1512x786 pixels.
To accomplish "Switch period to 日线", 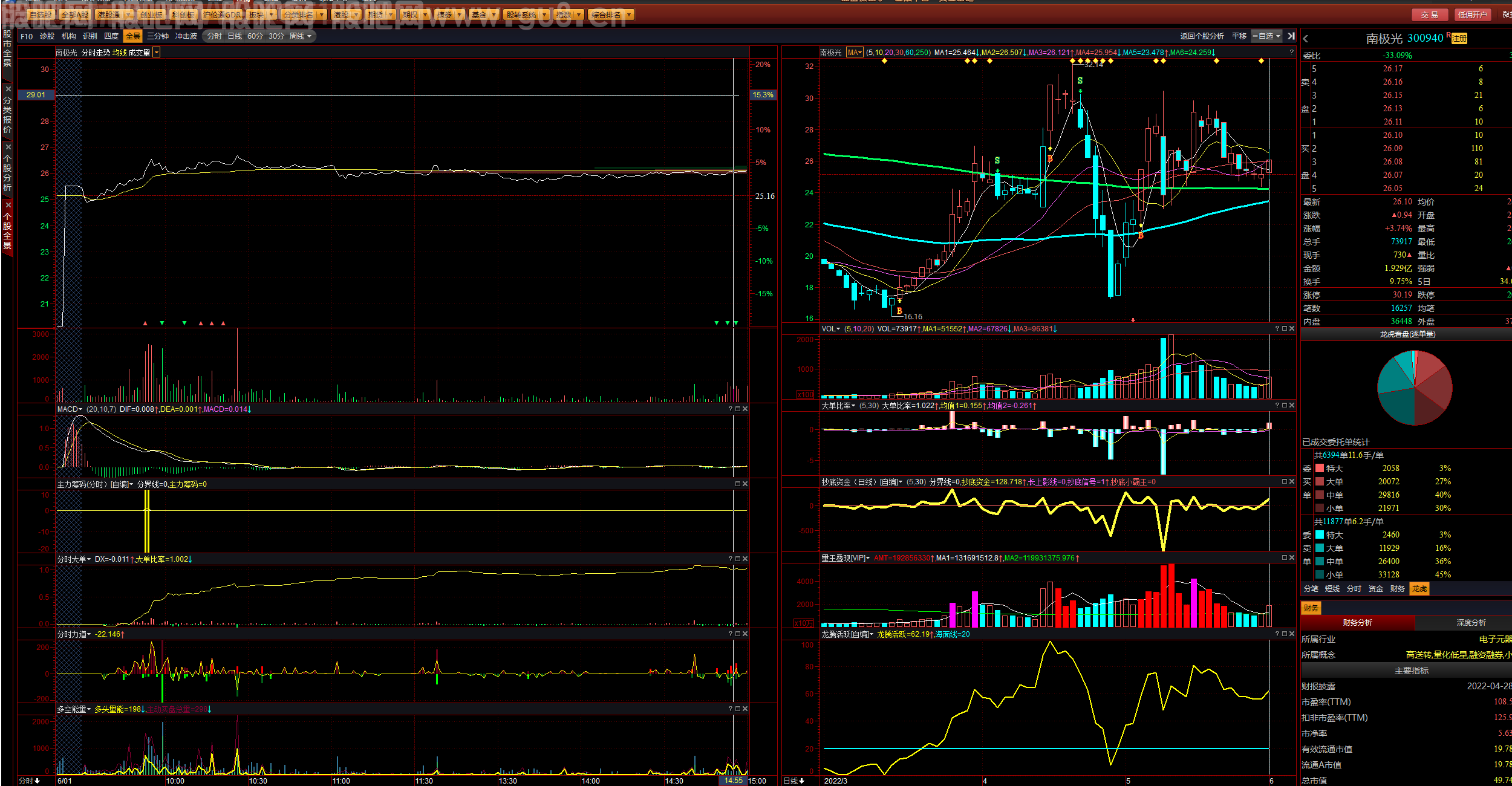I will pyautogui.click(x=235, y=36).
